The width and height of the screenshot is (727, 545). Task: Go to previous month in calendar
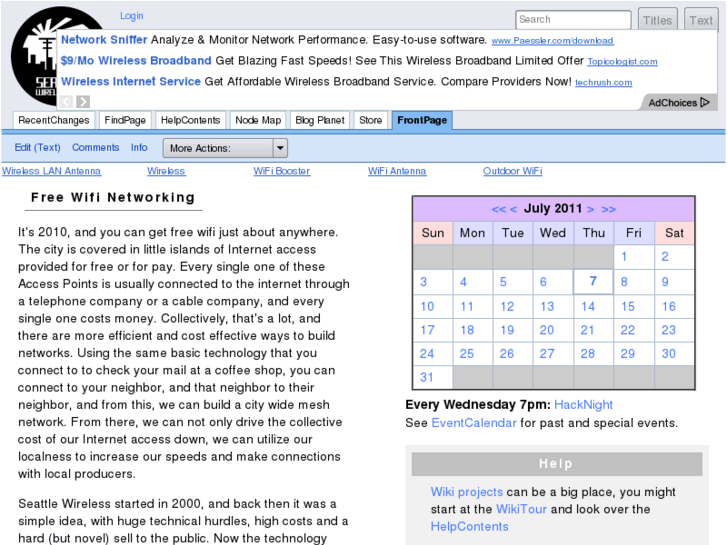pos(513,209)
